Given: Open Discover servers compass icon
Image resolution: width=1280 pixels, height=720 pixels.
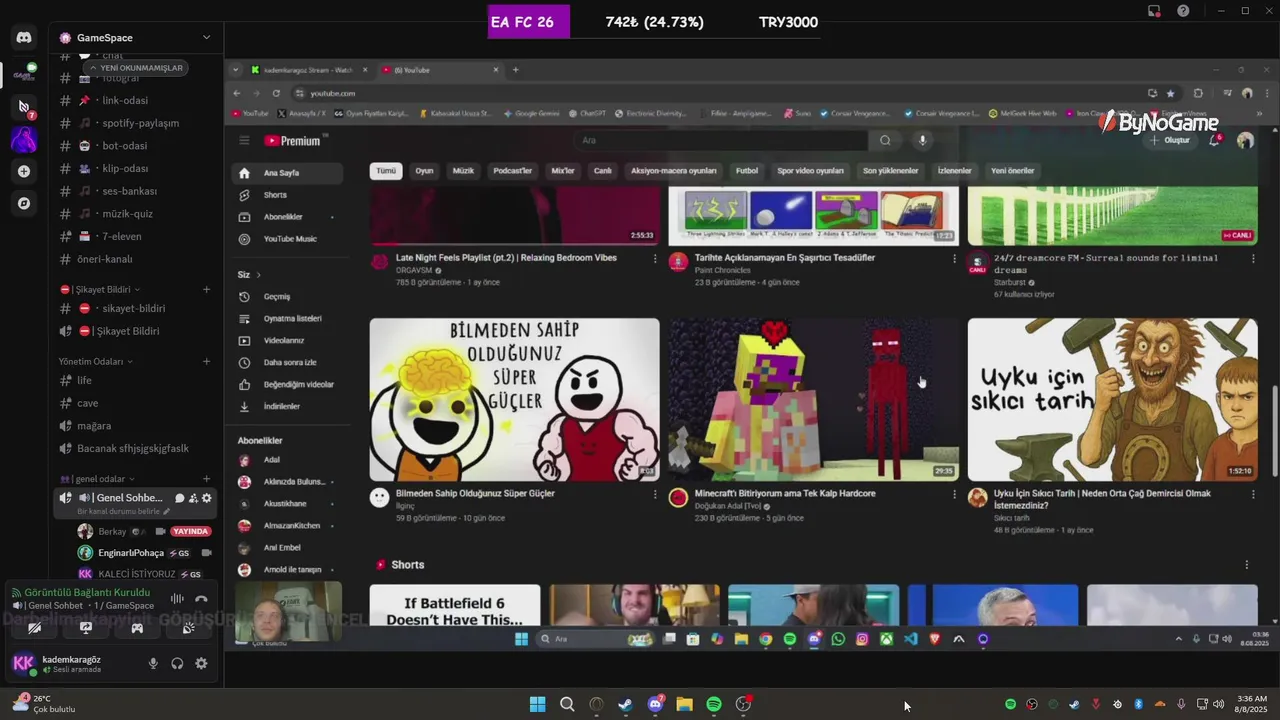Looking at the screenshot, I should pos(24,203).
